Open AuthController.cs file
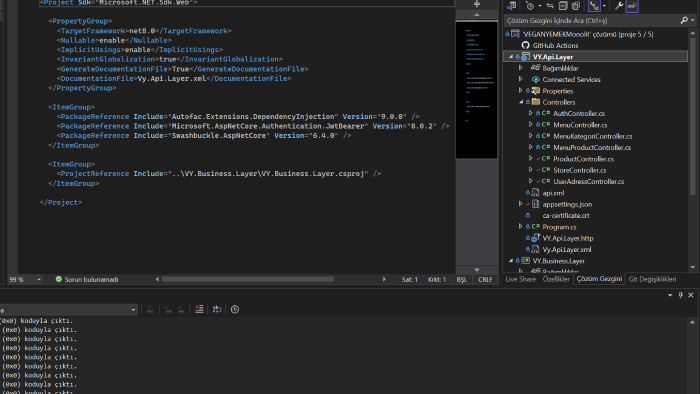 coord(579,113)
